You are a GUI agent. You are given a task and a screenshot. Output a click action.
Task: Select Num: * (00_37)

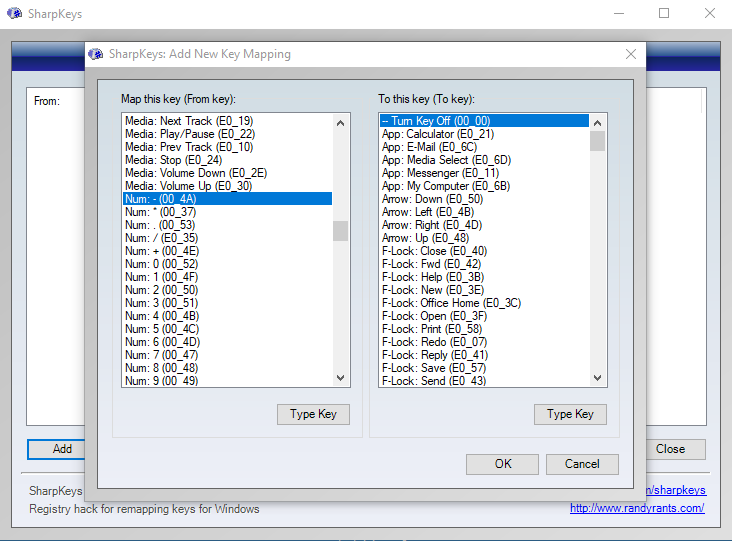click(x=227, y=212)
